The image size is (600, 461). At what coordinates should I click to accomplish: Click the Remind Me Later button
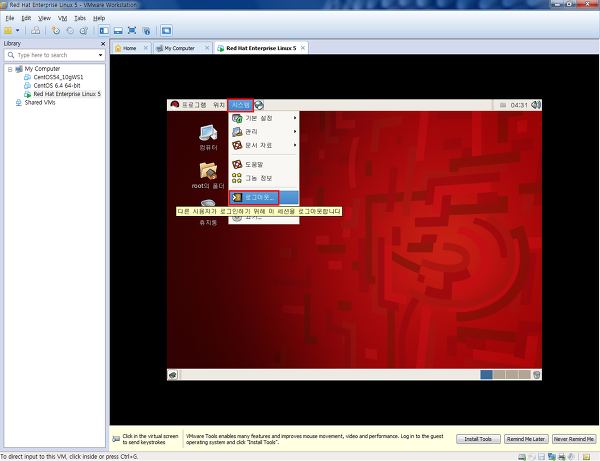pyautogui.click(x=526, y=439)
